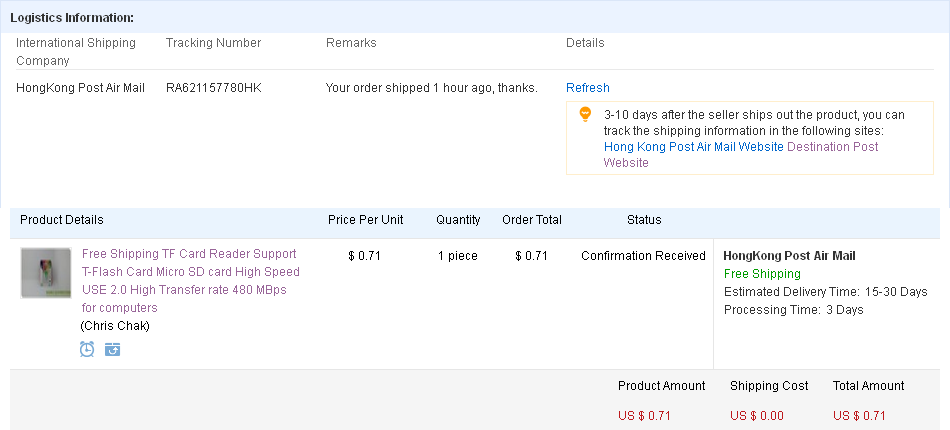Open the TF card reader product thumbnail
The image size is (950, 430).
pos(45,273)
